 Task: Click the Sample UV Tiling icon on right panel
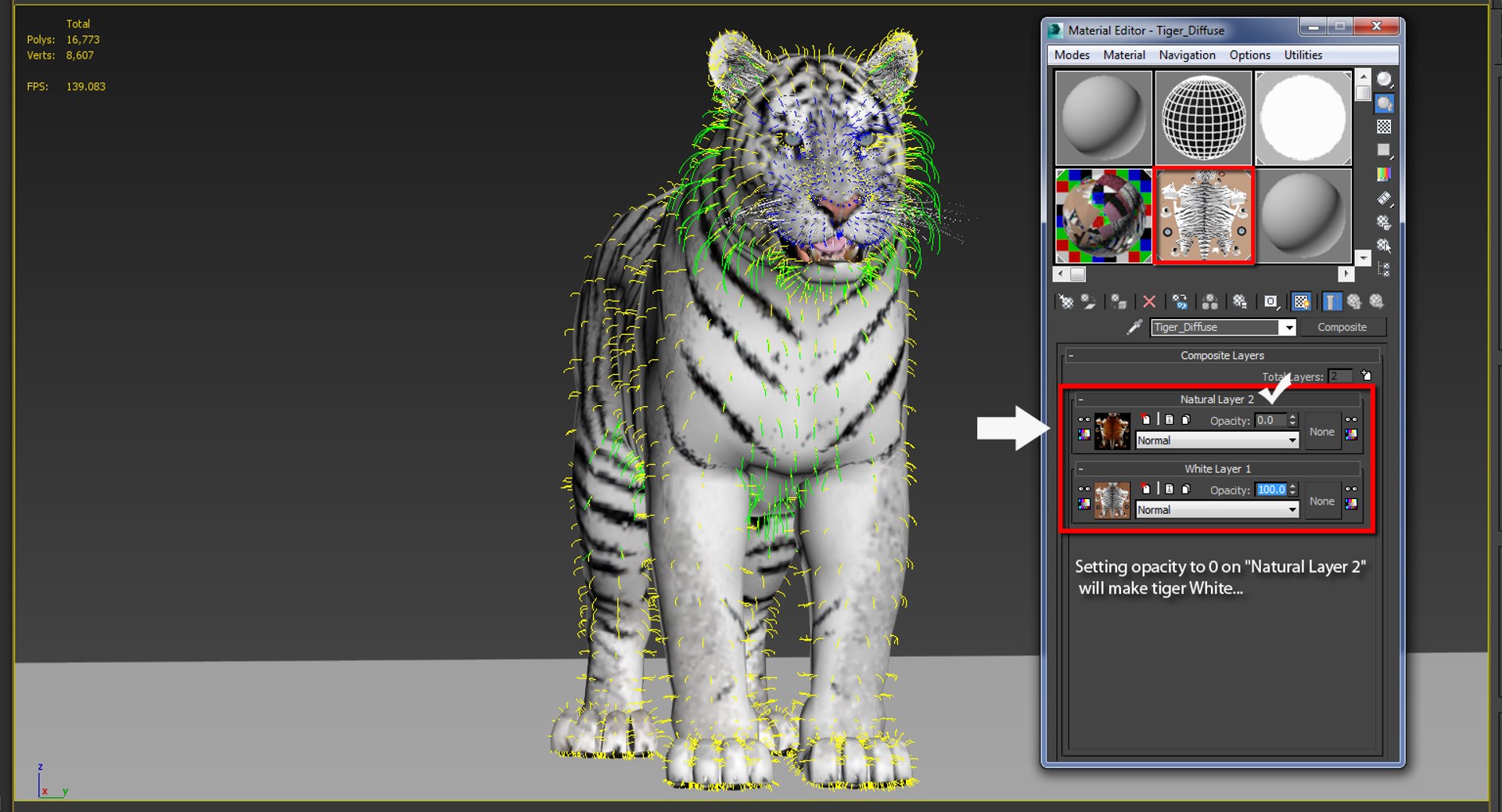click(1385, 150)
